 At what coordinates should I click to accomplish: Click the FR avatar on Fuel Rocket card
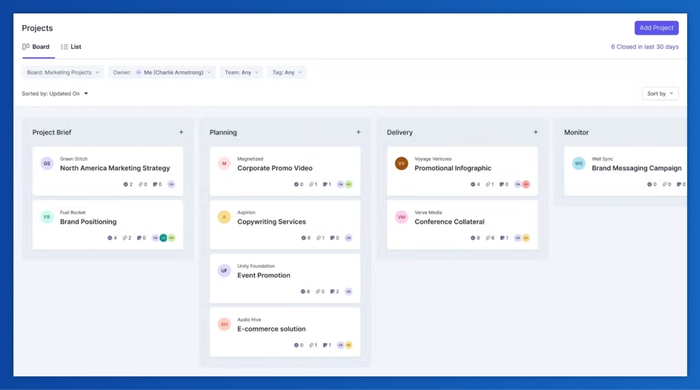click(x=47, y=217)
